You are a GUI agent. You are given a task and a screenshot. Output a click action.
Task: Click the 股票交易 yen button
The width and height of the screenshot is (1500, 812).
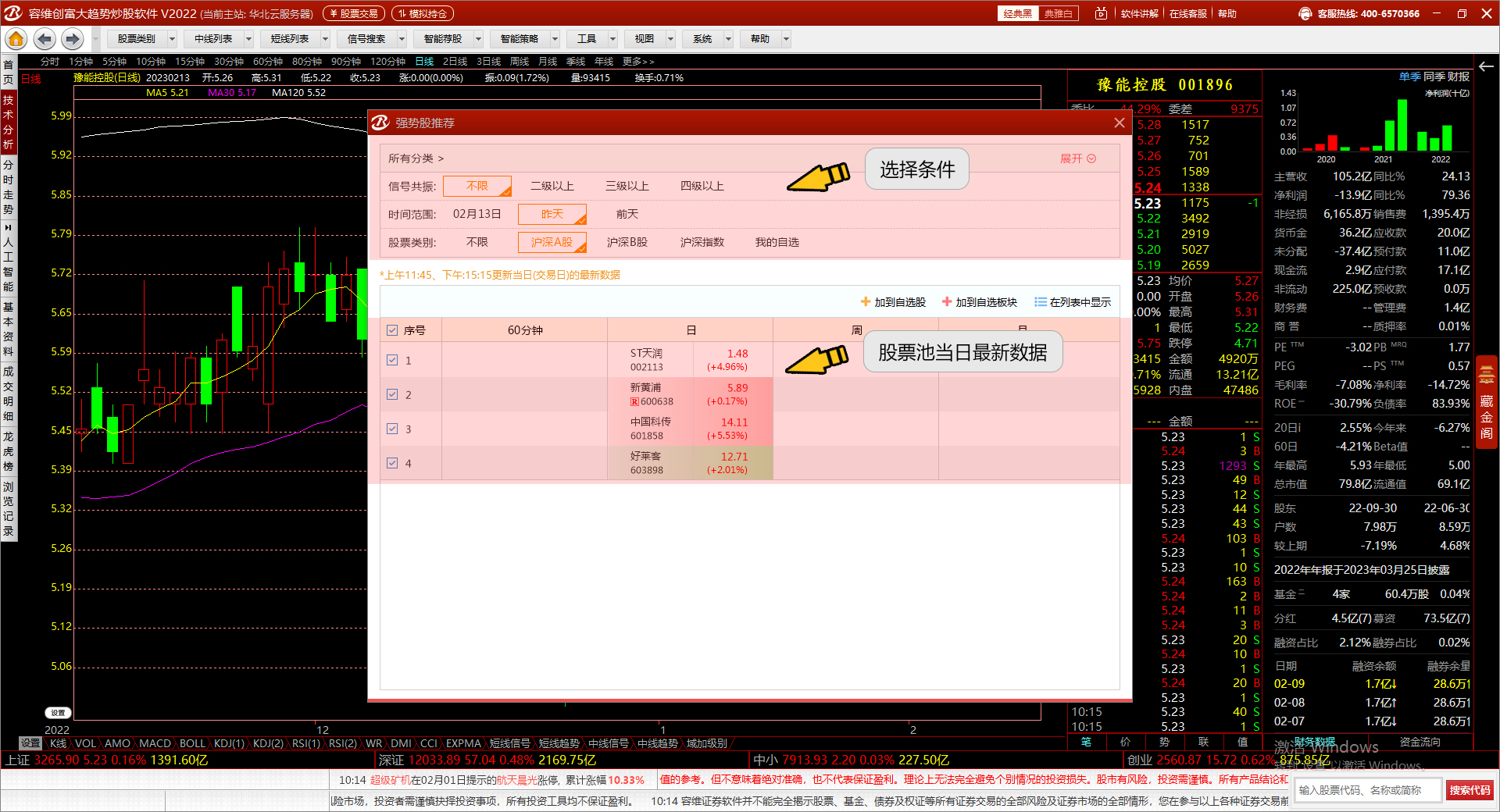(x=354, y=13)
